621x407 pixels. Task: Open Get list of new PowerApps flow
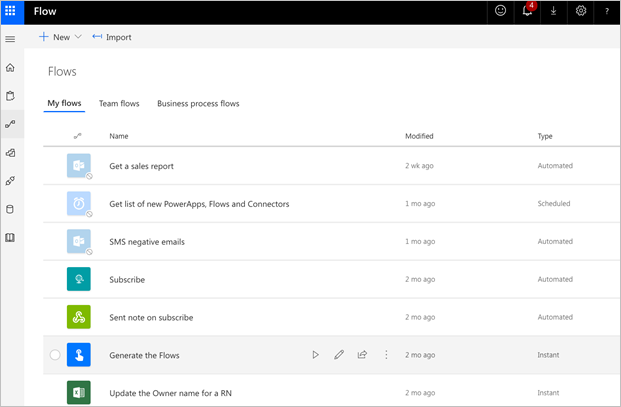pos(199,204)
